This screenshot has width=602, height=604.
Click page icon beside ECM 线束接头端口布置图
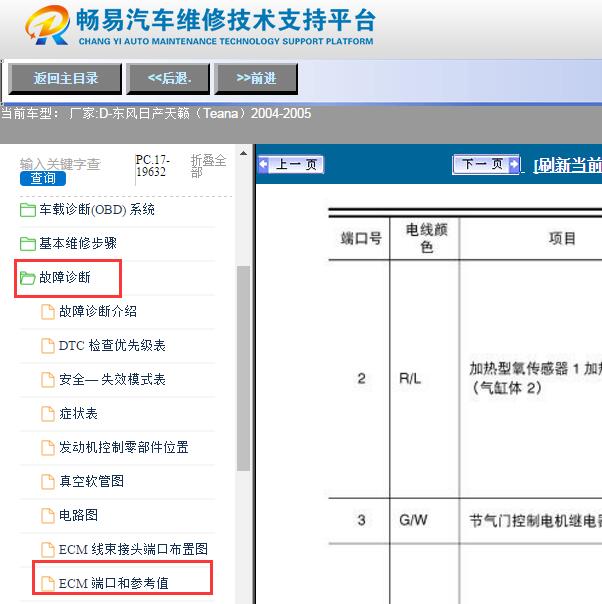click(x=48, y=549)
